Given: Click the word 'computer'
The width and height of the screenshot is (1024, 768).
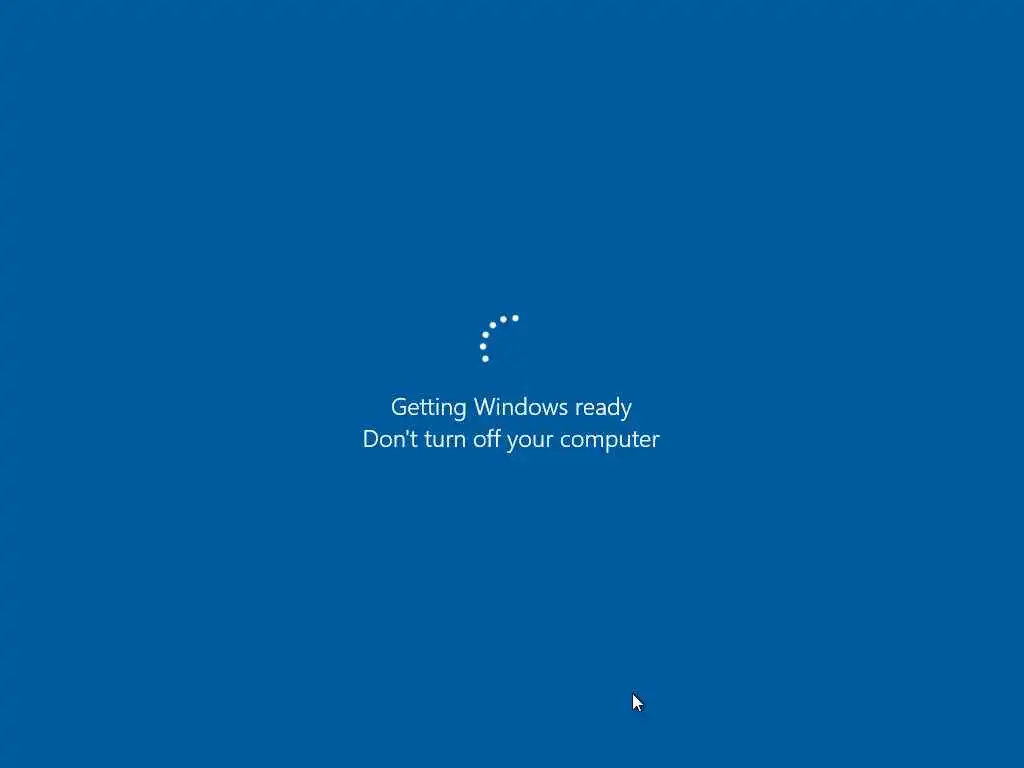Looking at the screenshot, I should click(610, 441).
